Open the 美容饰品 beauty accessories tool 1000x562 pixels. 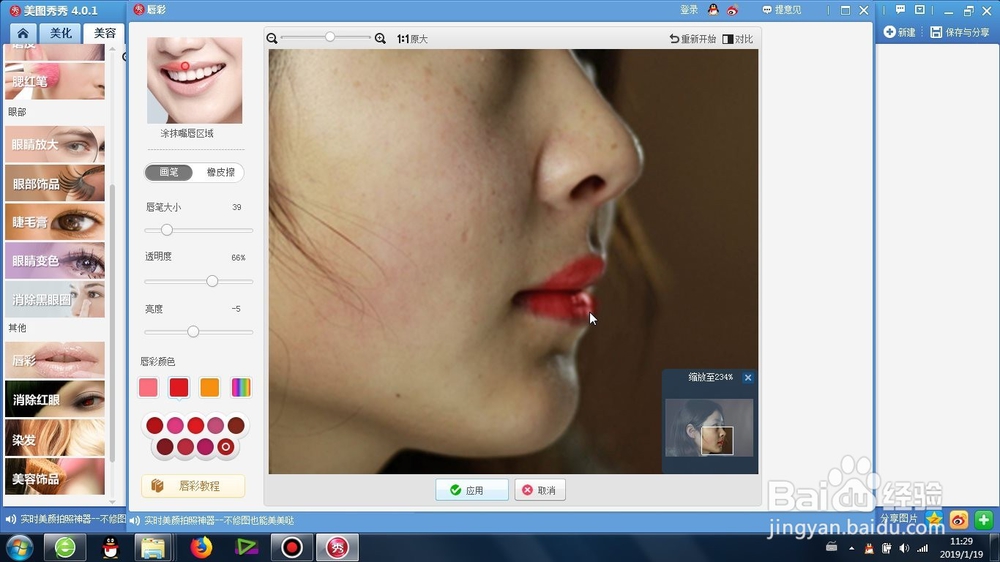tap(55, 477)
